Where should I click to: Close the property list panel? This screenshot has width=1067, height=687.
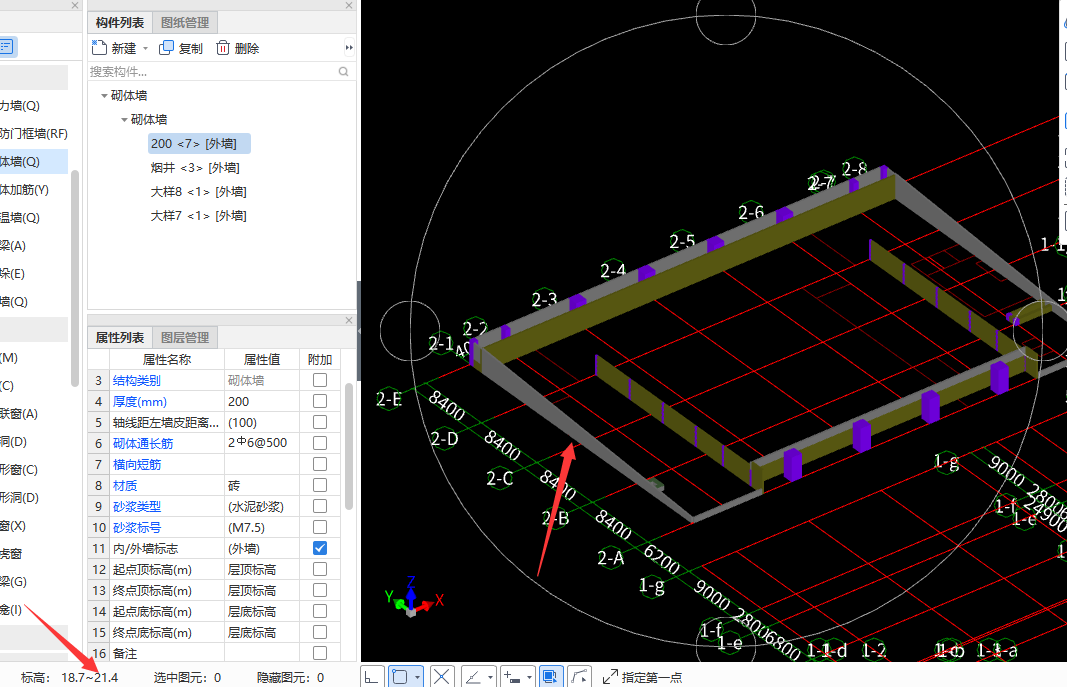(x=349, y=320)
